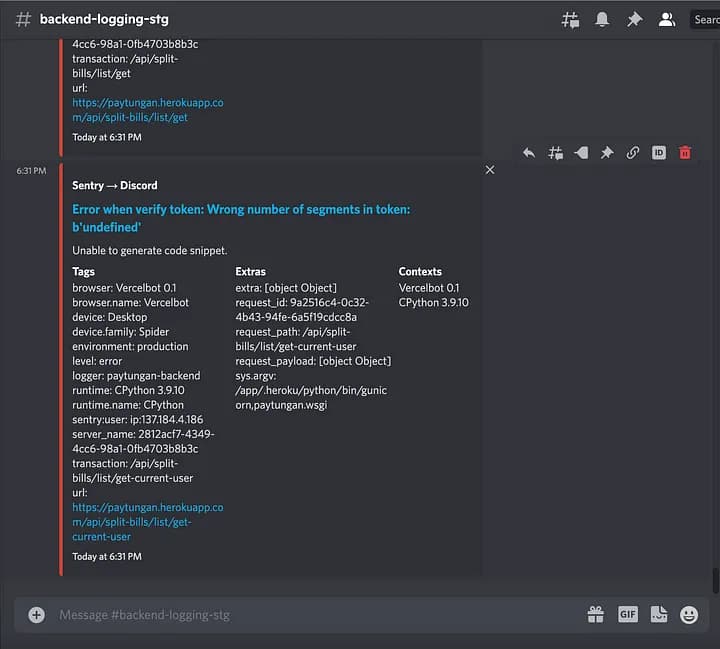Viewport: 720px width, 649px height.
Task: Click 'browser: Vercelbot 0.1' tag line
Action: pyautogui.click(x=124, y=288)
